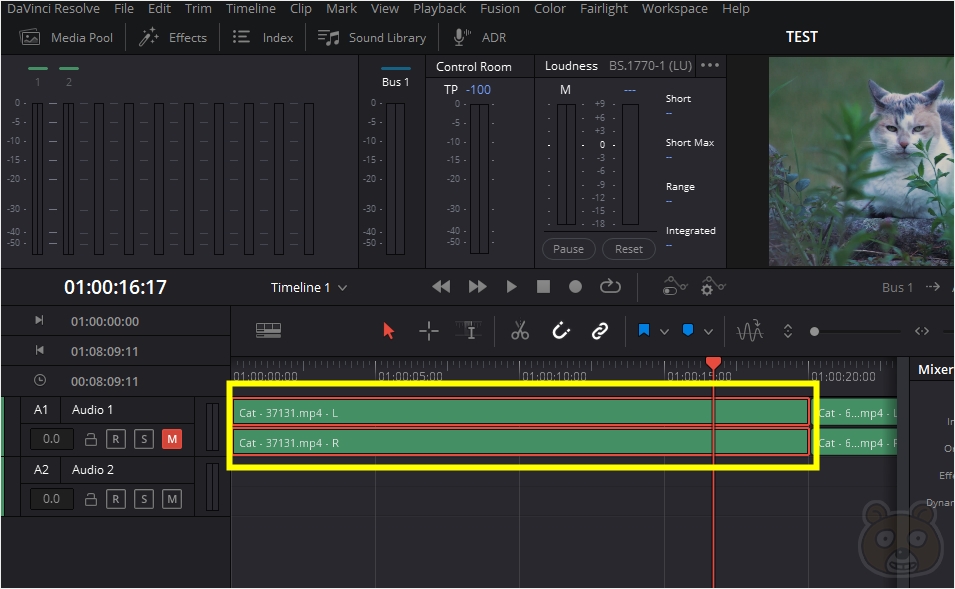The height and width of the screenshot is (589, 955).
Task: Arm record on Audio 1 track
Action: click(x=116, y=439)
